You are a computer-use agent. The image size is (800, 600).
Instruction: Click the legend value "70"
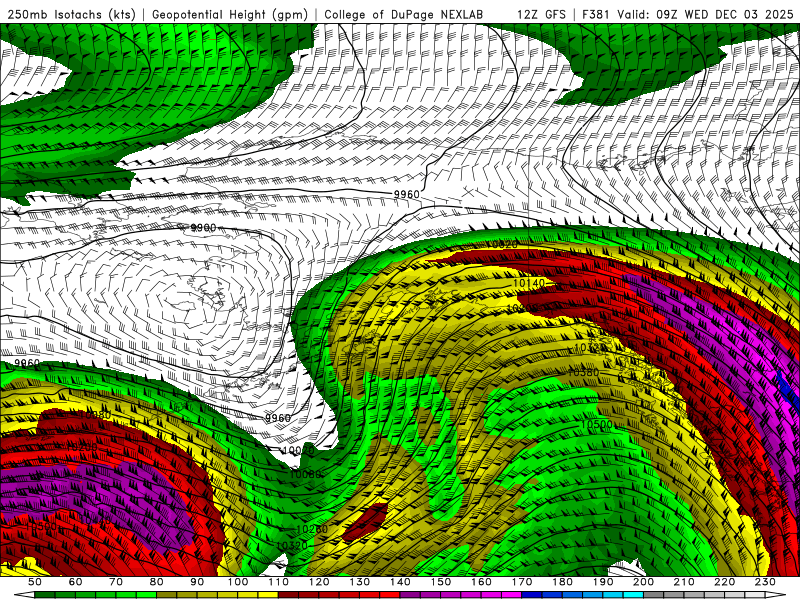click(x=116, y=582)
